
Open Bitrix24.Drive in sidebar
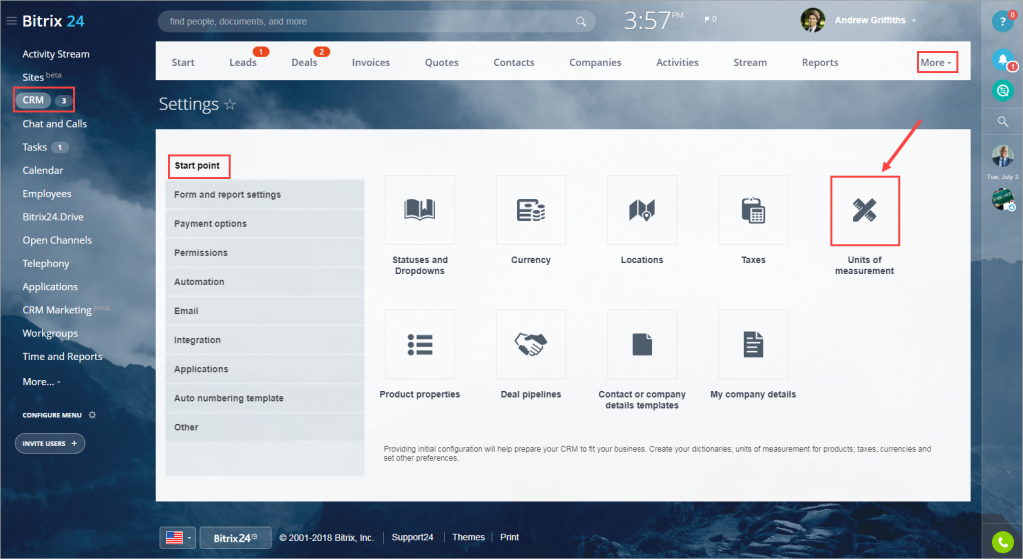(x=53, y=217)
